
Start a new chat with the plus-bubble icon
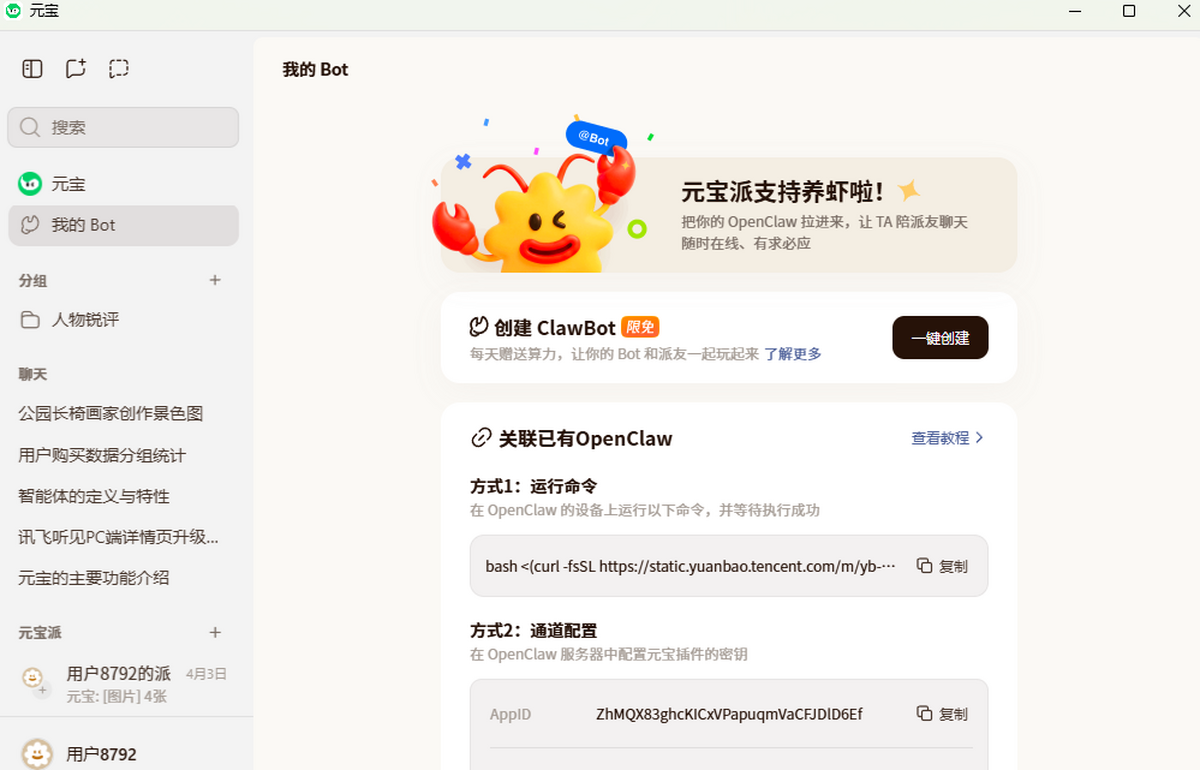76,69
